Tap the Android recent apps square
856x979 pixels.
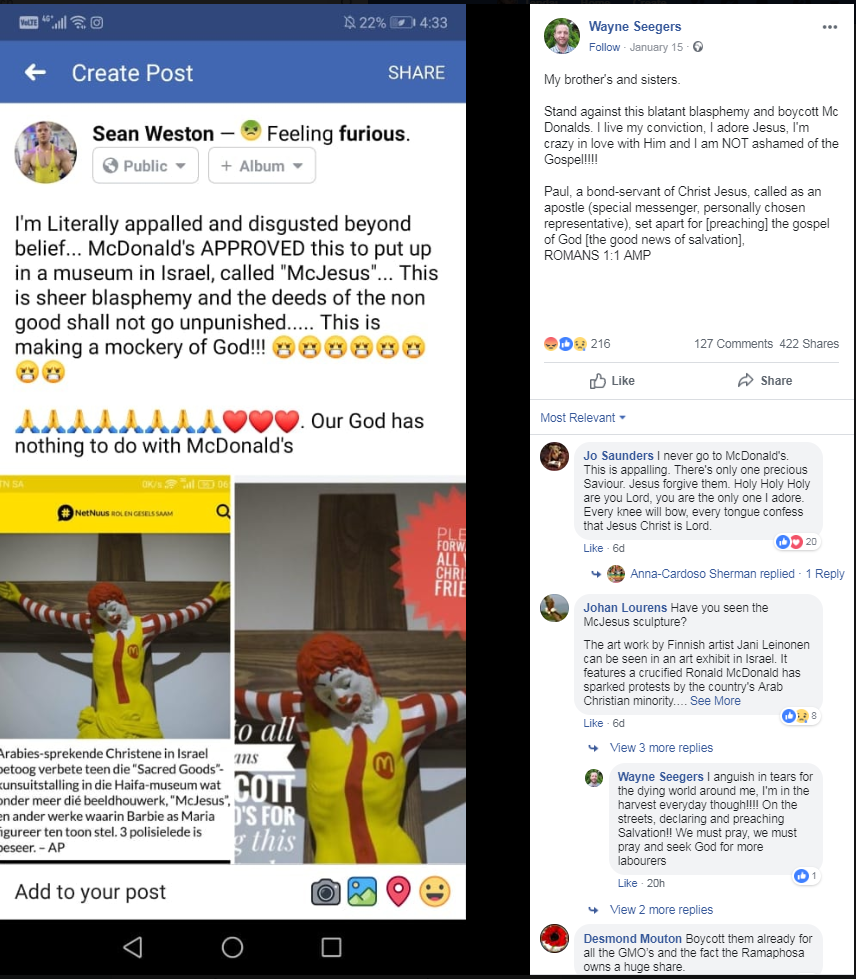coord(331,947)
